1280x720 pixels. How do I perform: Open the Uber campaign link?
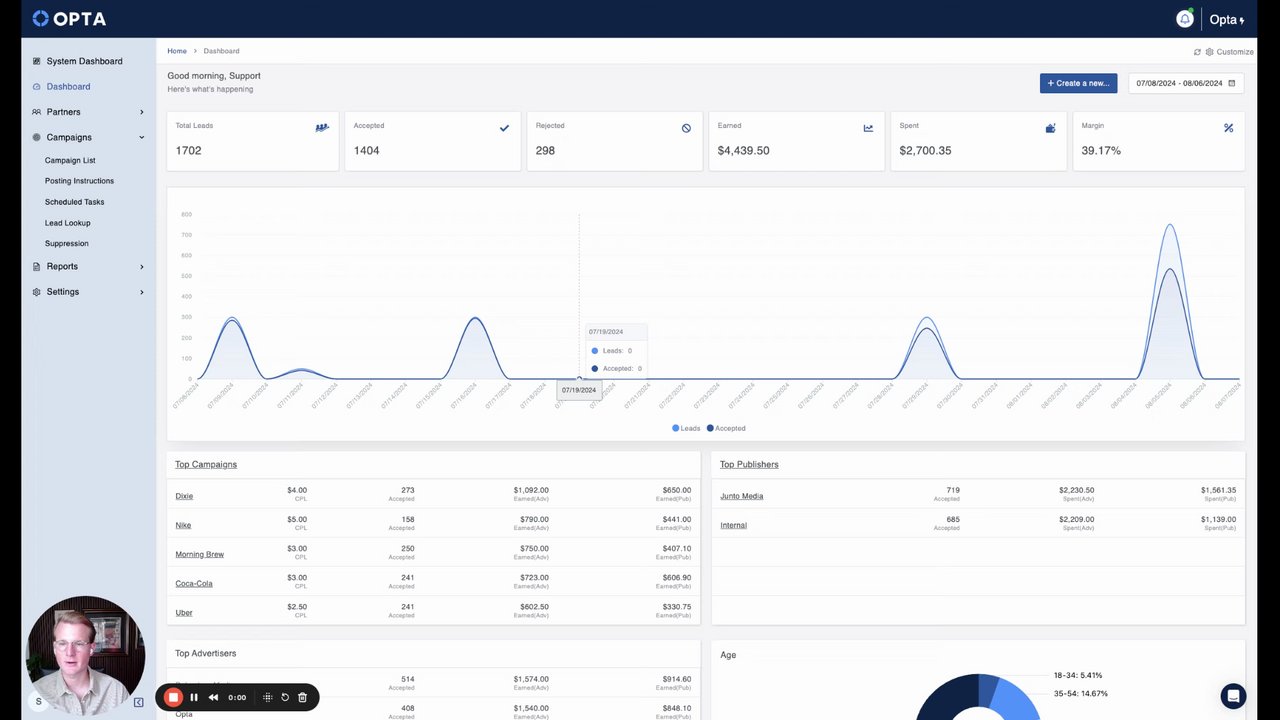pos(184,612)
